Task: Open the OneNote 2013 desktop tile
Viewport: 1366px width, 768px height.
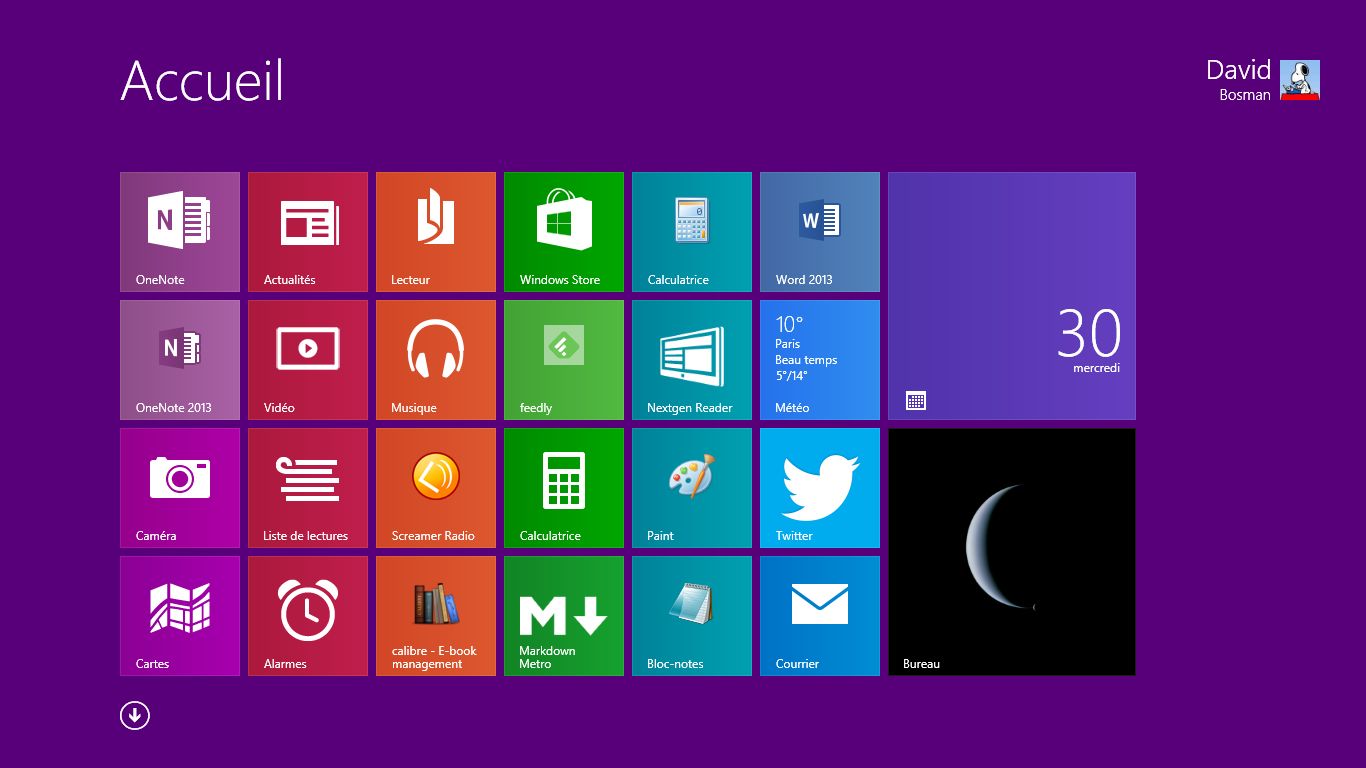Action: coord(180,360)
